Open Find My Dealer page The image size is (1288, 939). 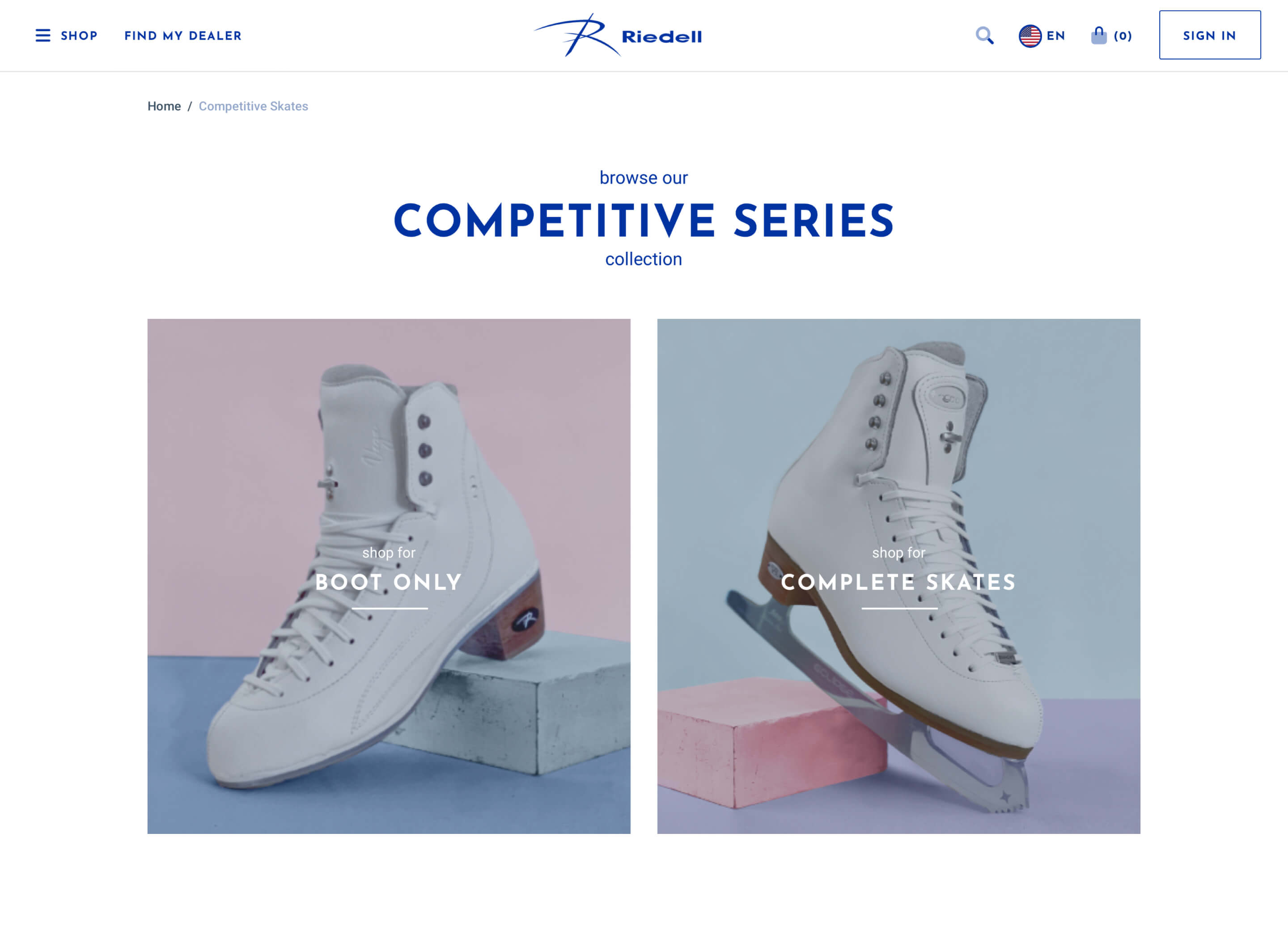pyautogui.click(x=183, y=36)
